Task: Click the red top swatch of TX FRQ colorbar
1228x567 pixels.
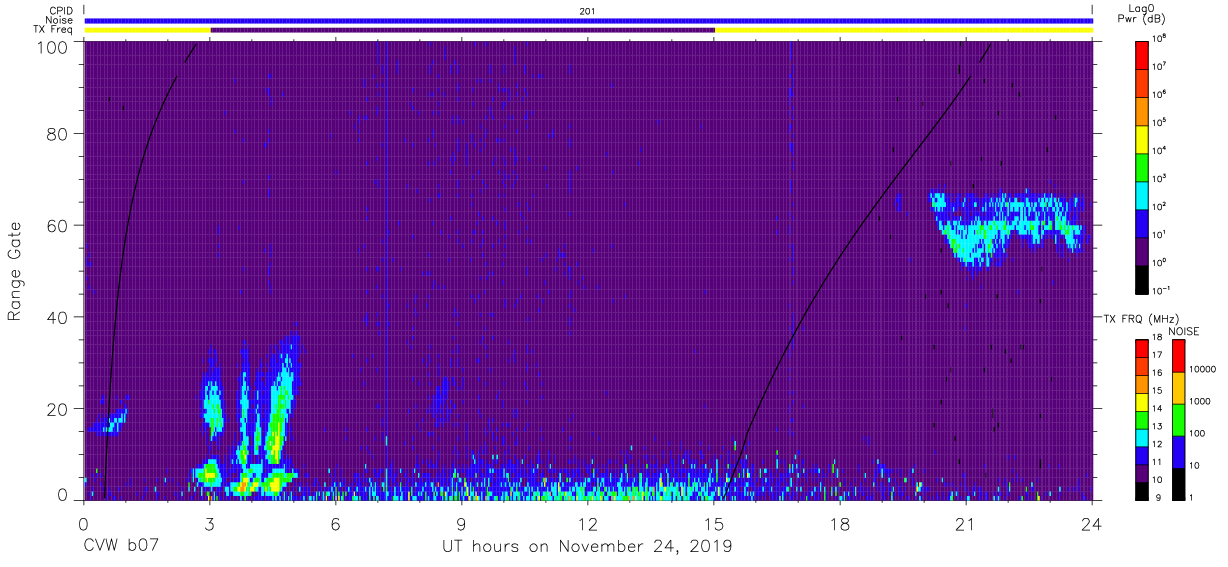Action: click(1141, 349)
